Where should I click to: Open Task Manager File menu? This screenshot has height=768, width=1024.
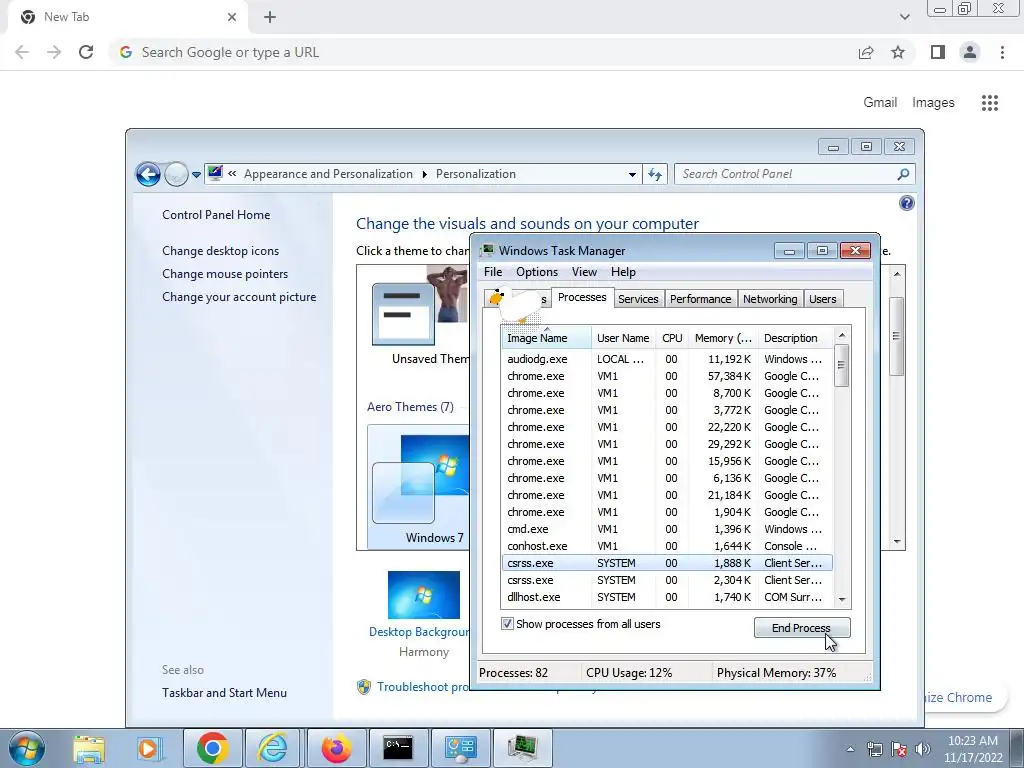pos(493,272)
